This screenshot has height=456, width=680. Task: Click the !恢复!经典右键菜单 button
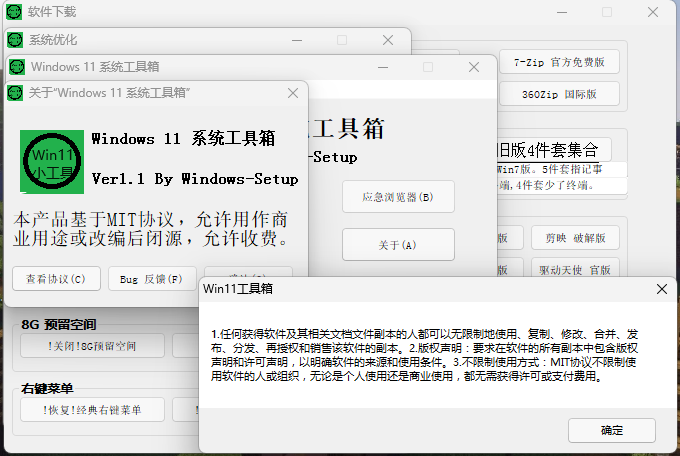pos(92,410)
